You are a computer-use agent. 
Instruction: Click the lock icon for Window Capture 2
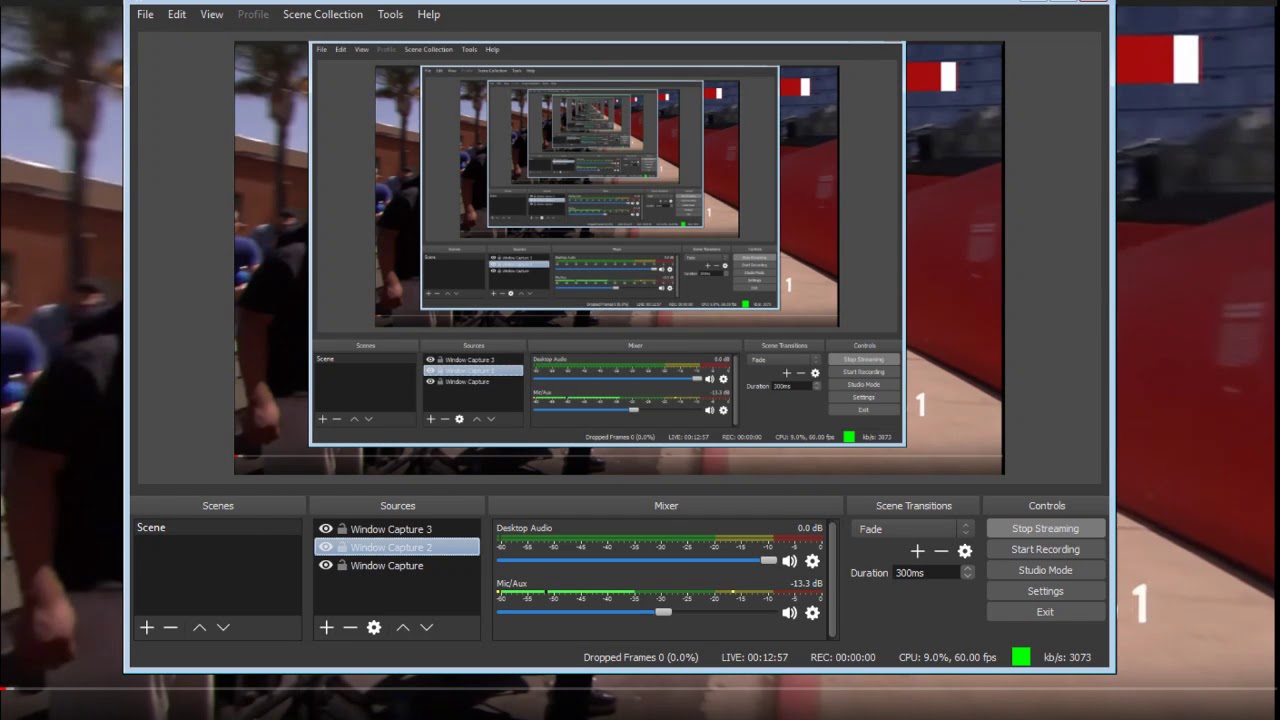[342, 547]
